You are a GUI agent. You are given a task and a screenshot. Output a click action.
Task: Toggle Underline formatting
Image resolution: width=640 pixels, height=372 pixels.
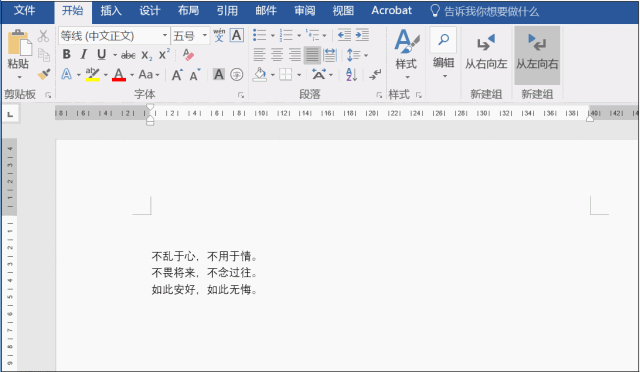click(101, 54)
